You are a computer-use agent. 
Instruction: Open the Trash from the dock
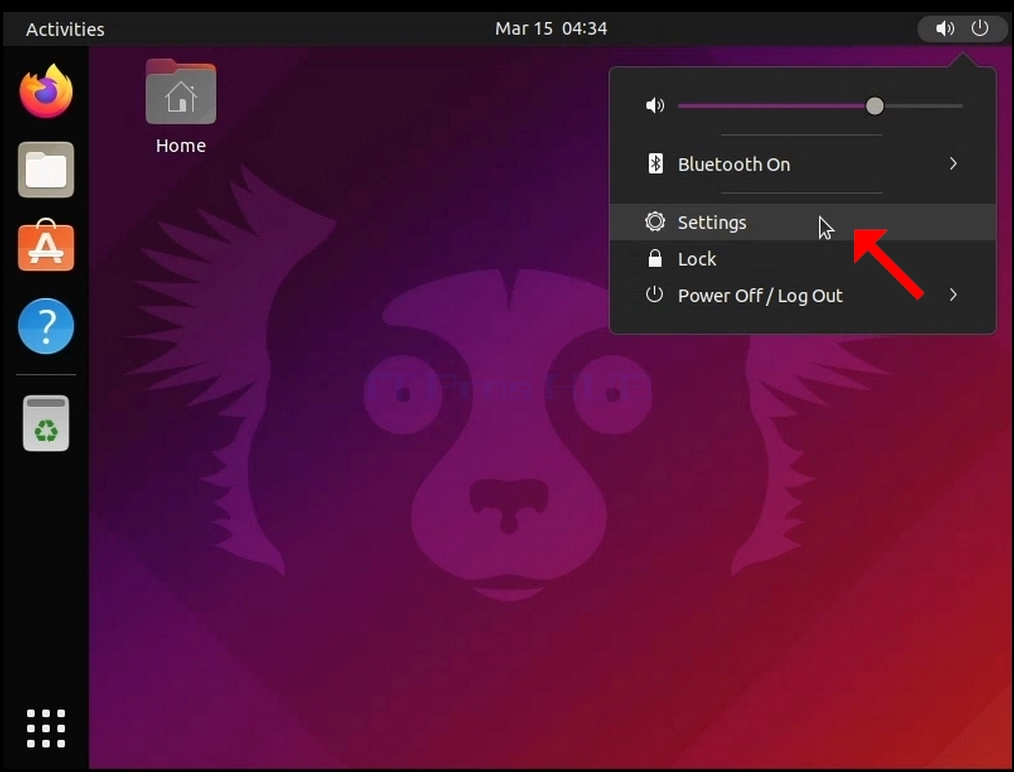click(46, 424)
